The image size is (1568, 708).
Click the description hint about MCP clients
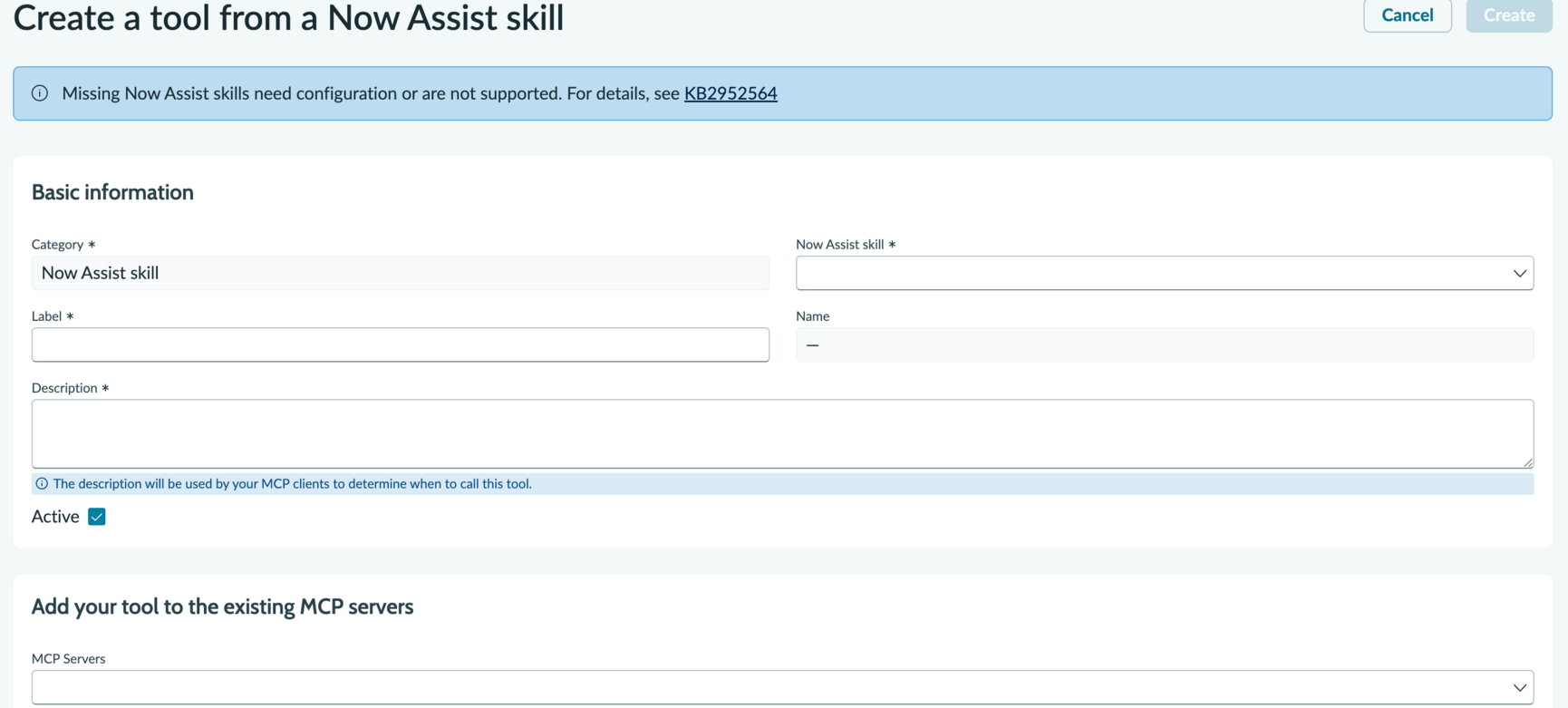pyautogui.click(x=292, y=484)
